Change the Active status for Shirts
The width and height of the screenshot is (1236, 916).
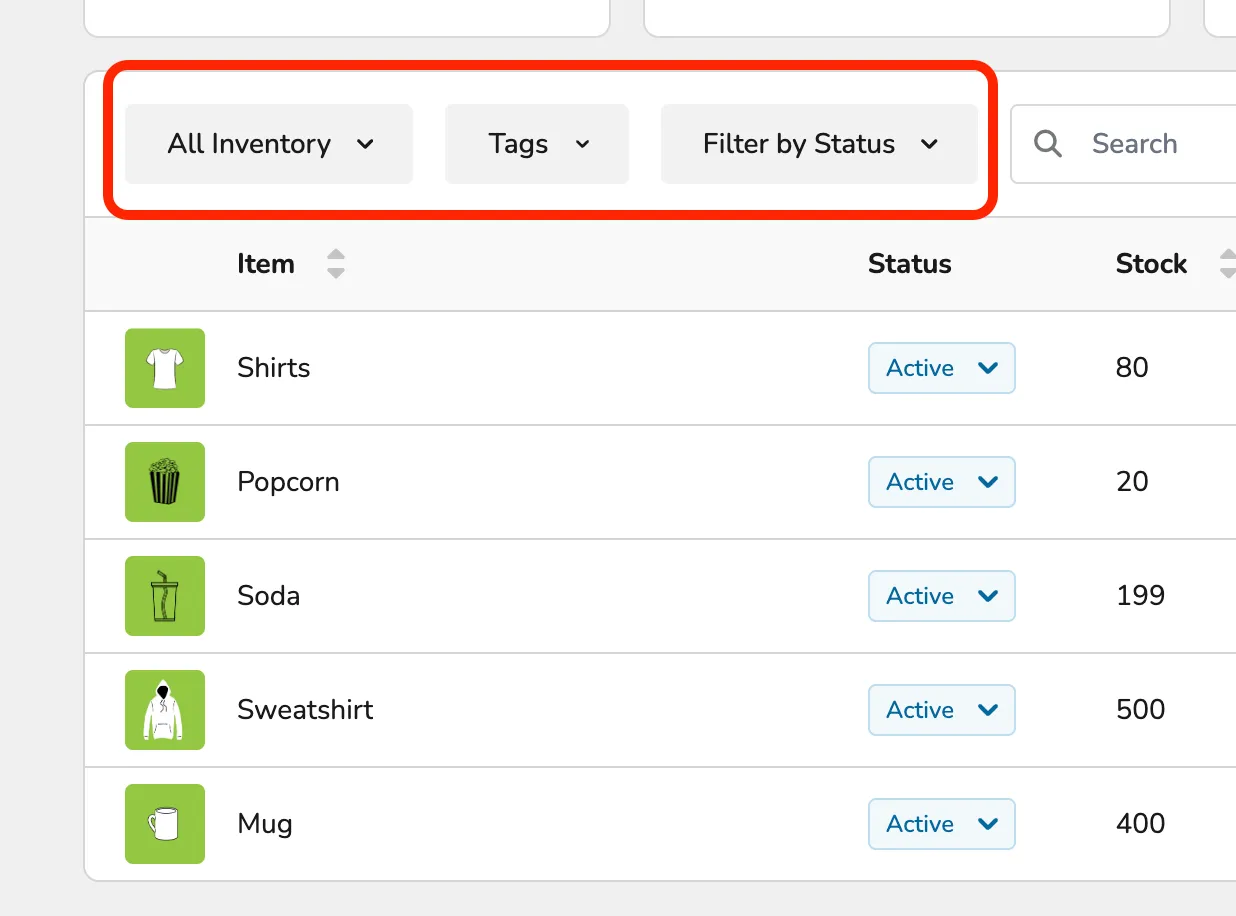pos(942,368)
